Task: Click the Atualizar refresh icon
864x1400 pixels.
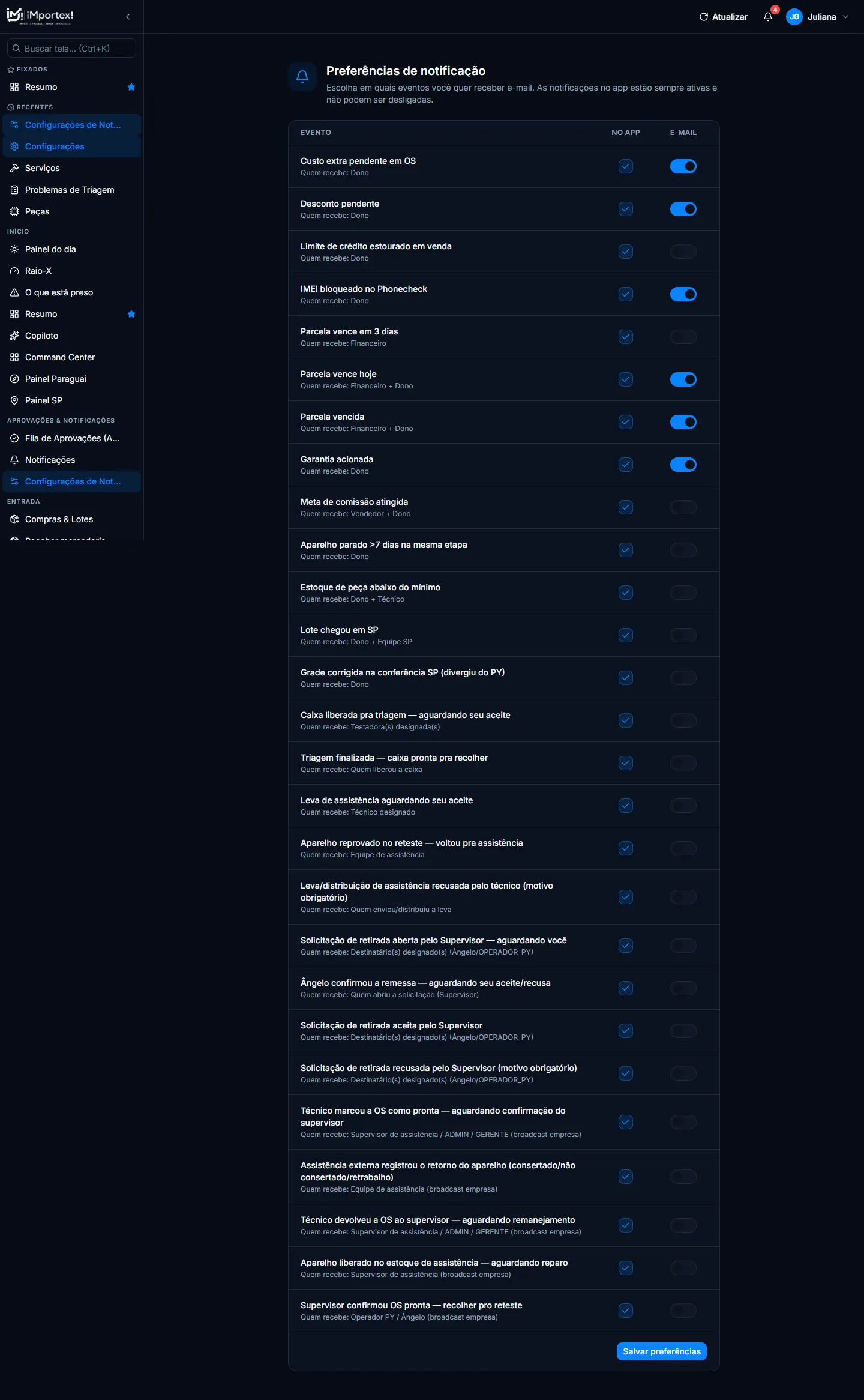Action: [x=704, y=17]
